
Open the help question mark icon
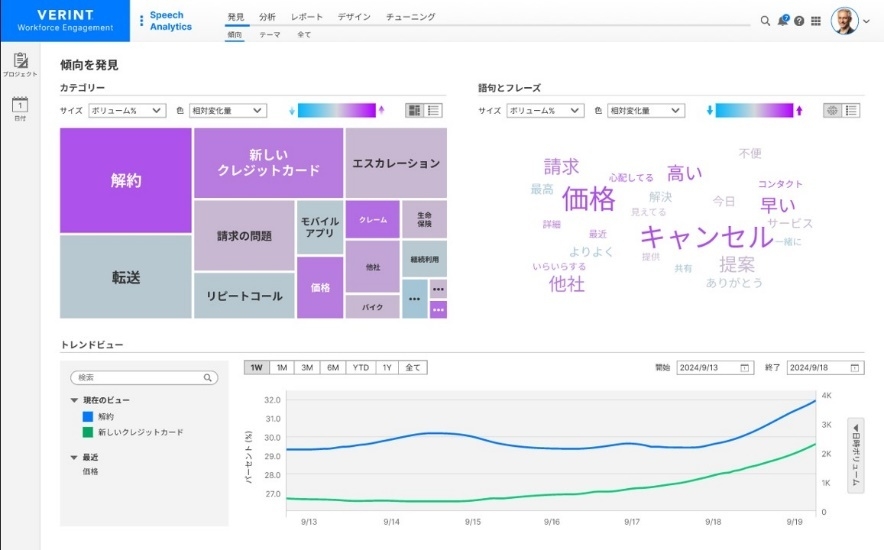(799, 20)
